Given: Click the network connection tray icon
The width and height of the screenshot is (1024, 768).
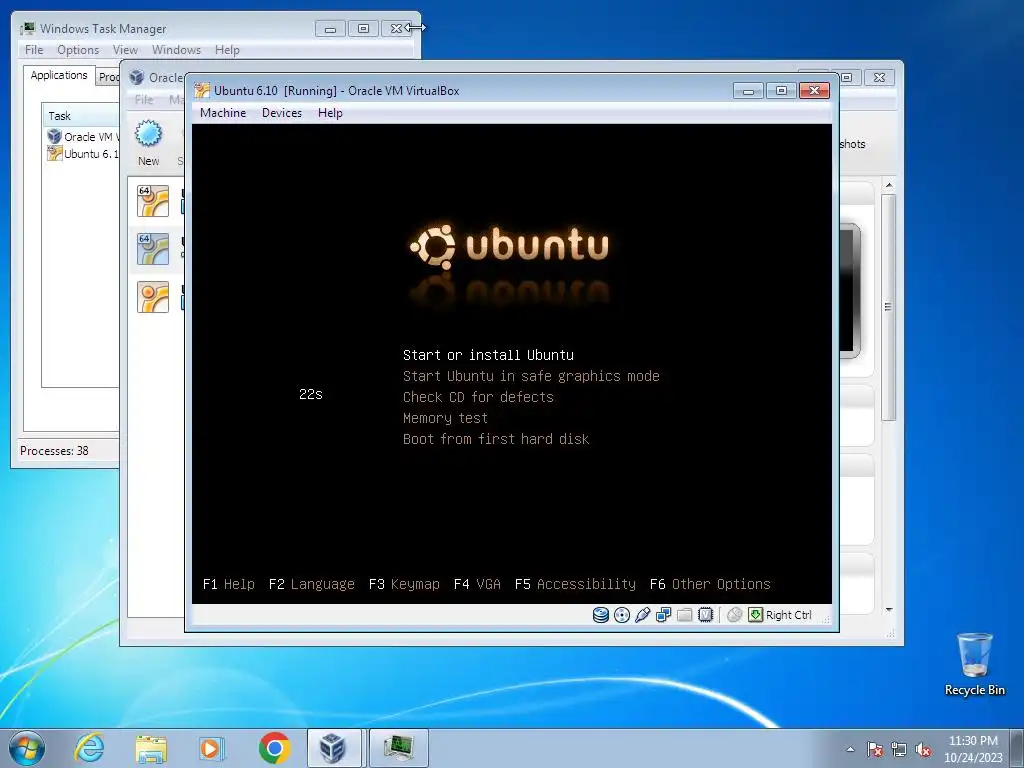Looking at the screenshot, I should (899, 750).
